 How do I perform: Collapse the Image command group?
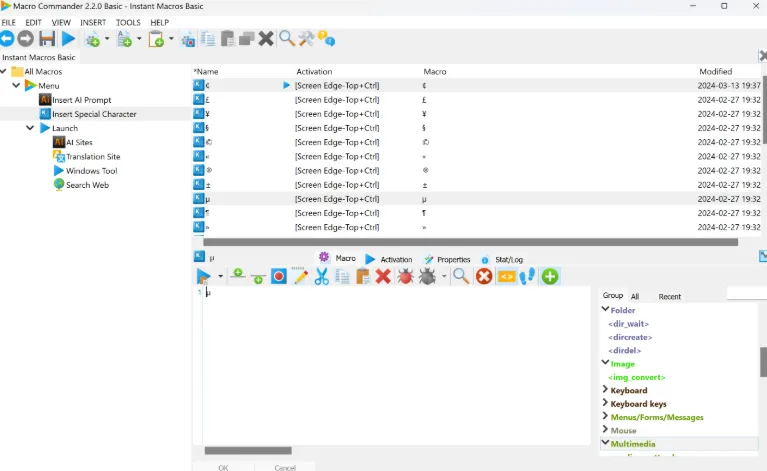tap(605, 363)
